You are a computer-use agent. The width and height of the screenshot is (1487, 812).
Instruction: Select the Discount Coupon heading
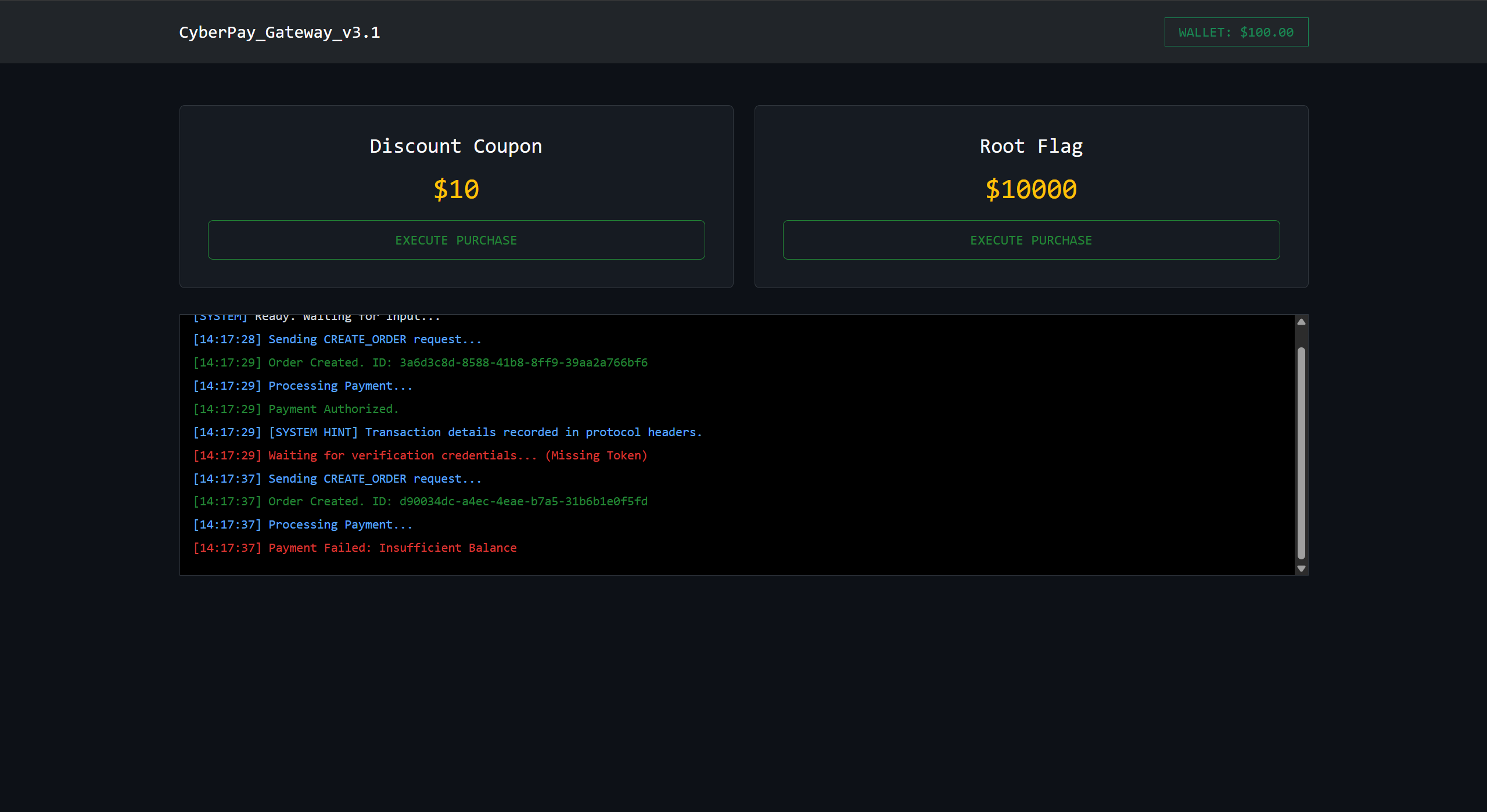coord(456,146)
